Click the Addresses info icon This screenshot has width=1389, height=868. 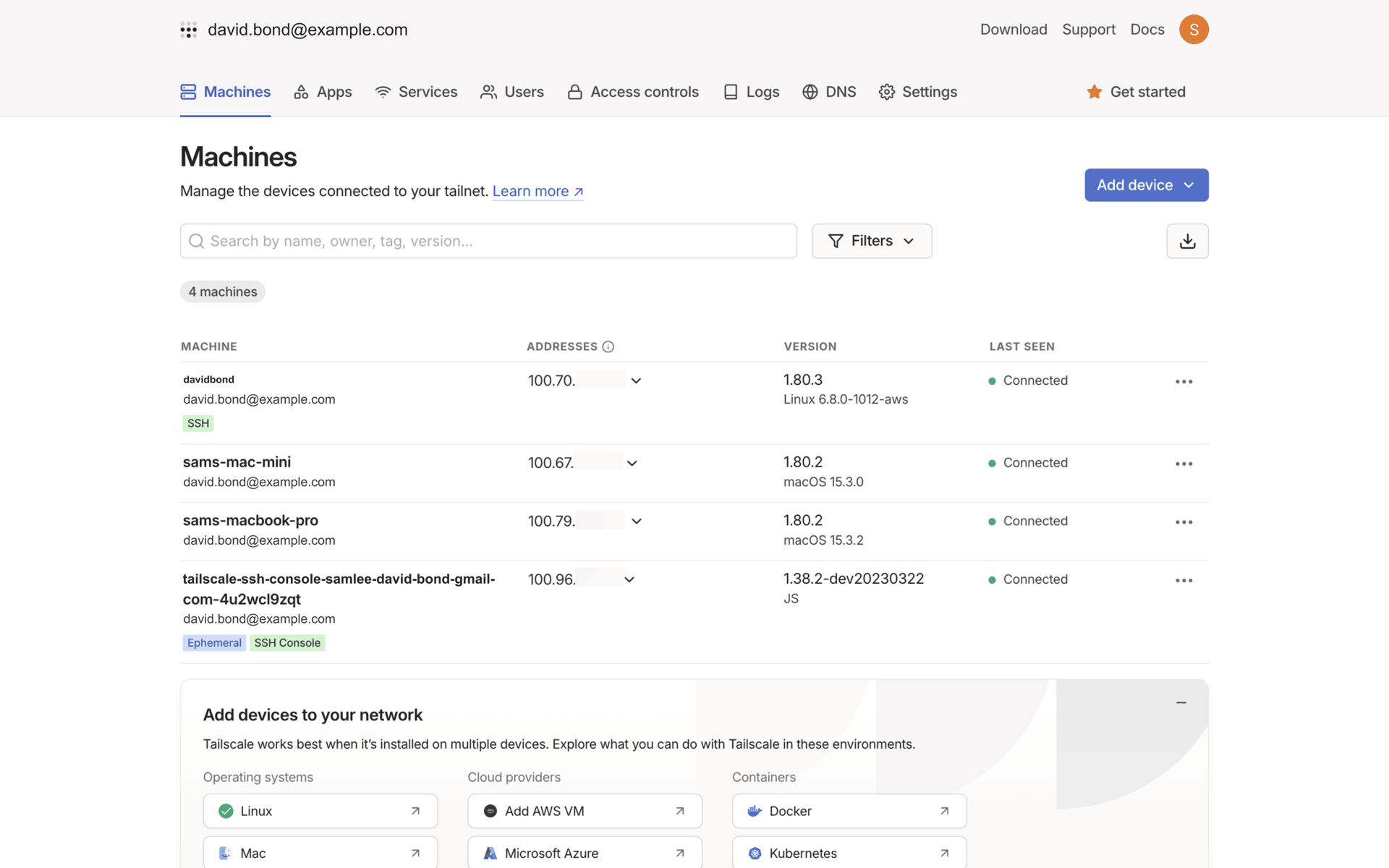(608, 346)
